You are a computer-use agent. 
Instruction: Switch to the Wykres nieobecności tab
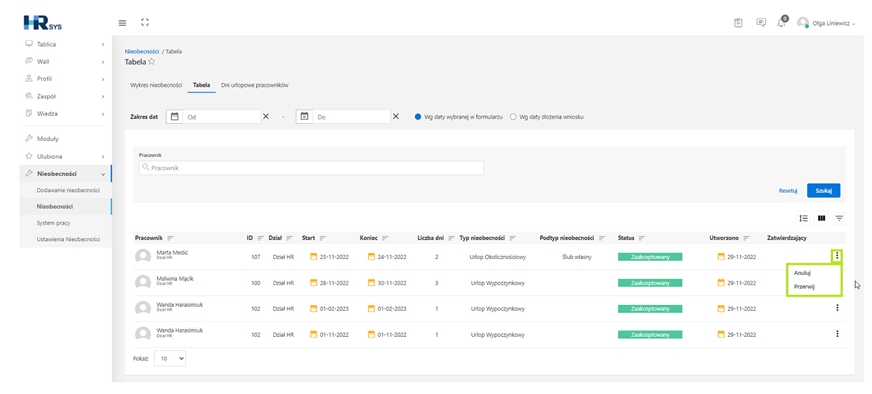click(x=156, y=85)
